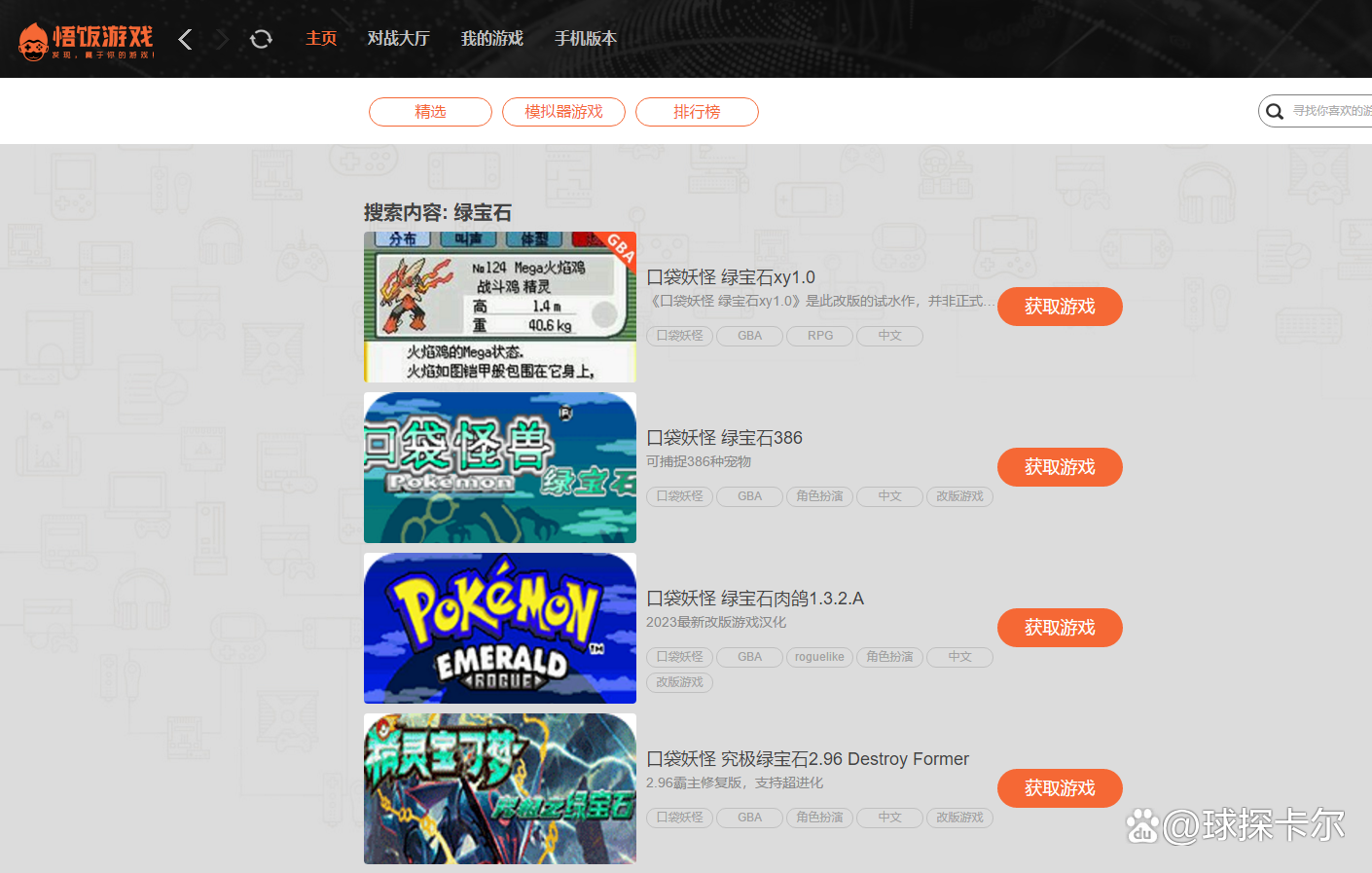
Task: Open the Mega火焰鸡 game thumbnail
Action: pos(499,307)
